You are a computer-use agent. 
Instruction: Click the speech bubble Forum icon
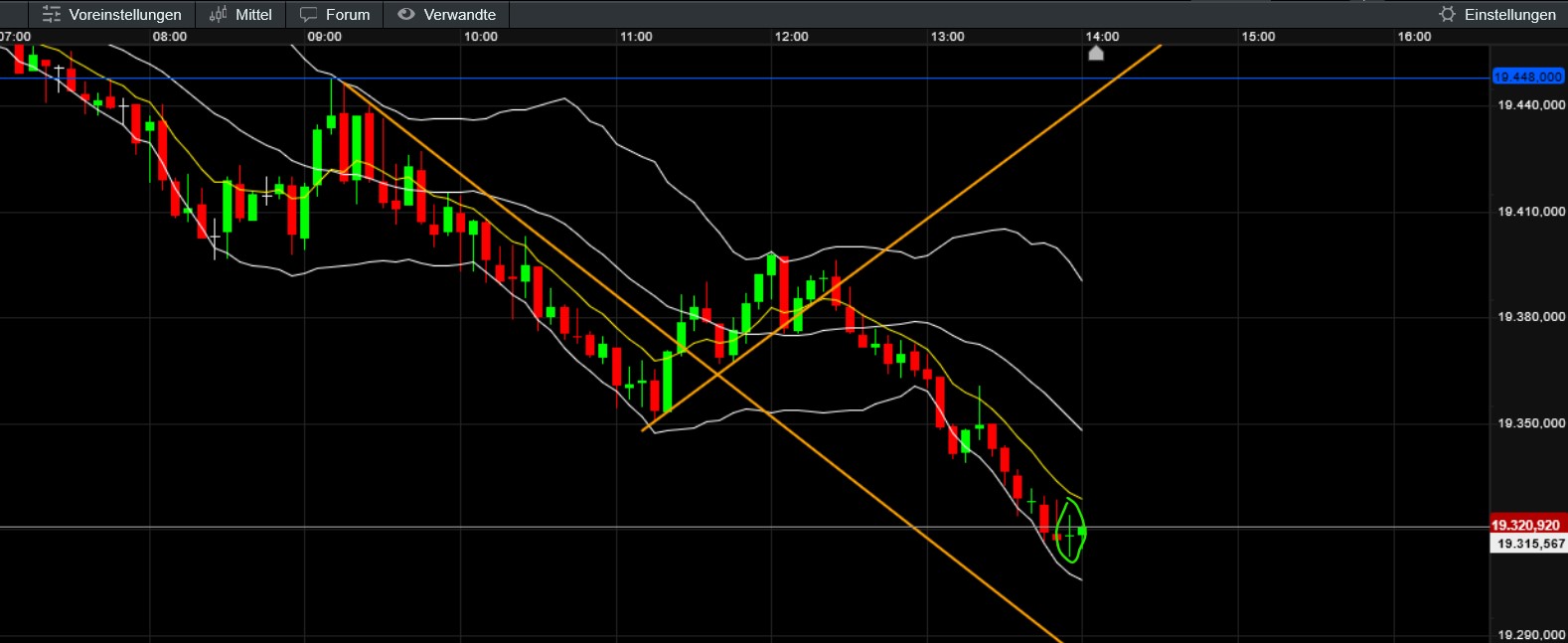click(x=309, y=14)
